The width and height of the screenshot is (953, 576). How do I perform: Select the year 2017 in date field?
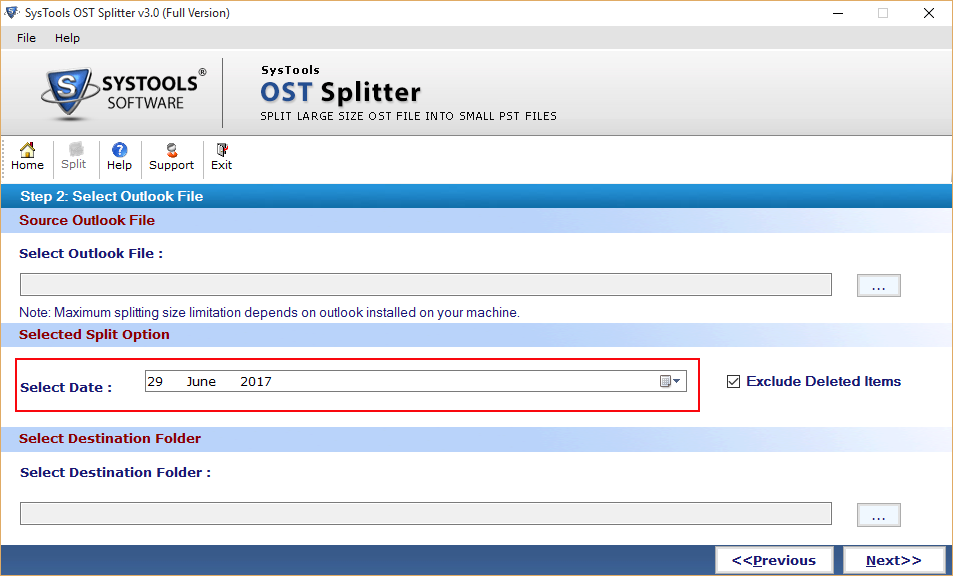click(256, 382)
